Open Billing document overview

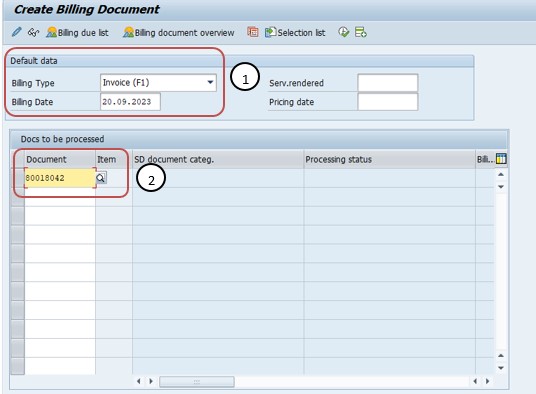point(179,32)
